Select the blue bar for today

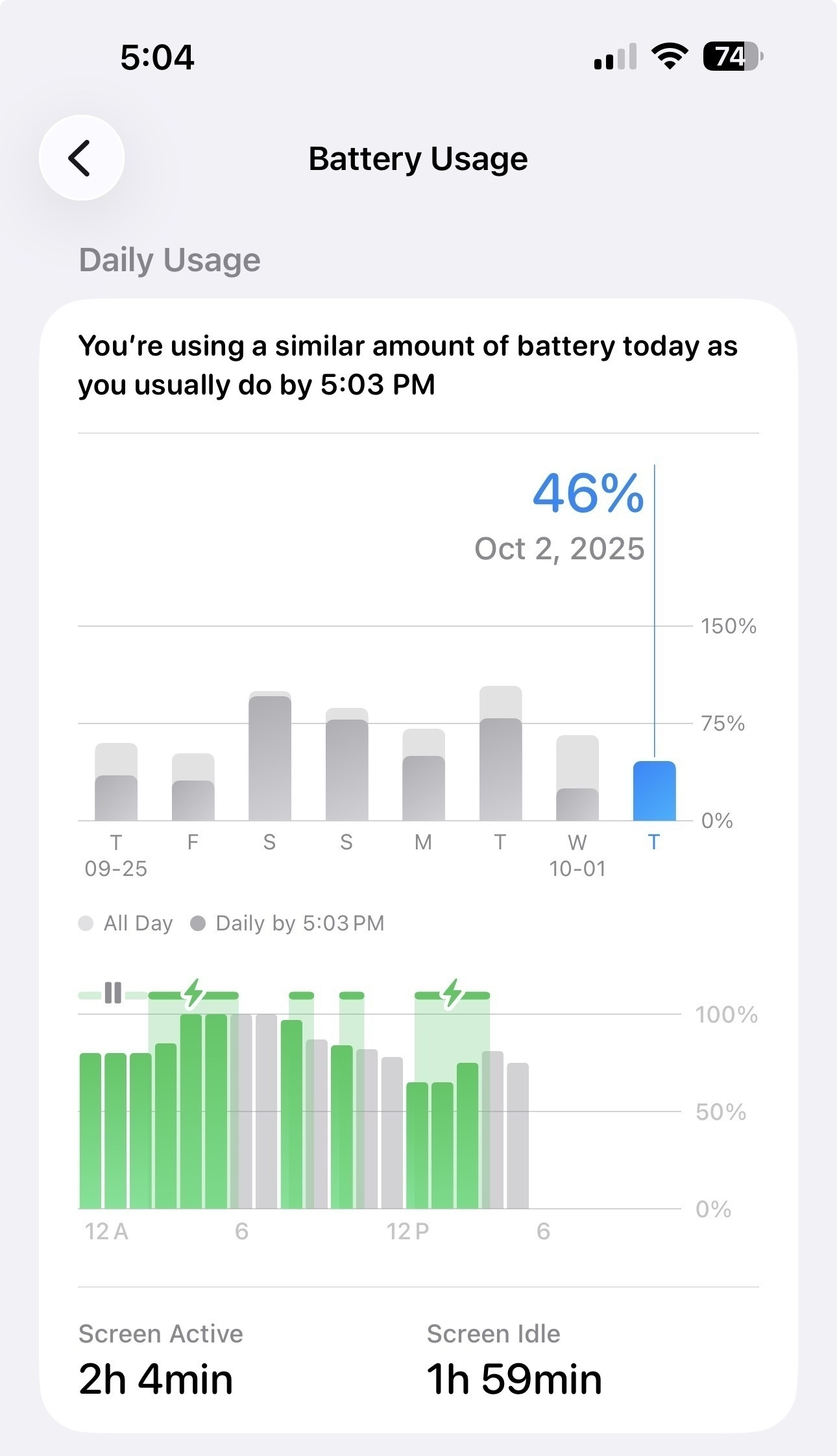(654, 792)
